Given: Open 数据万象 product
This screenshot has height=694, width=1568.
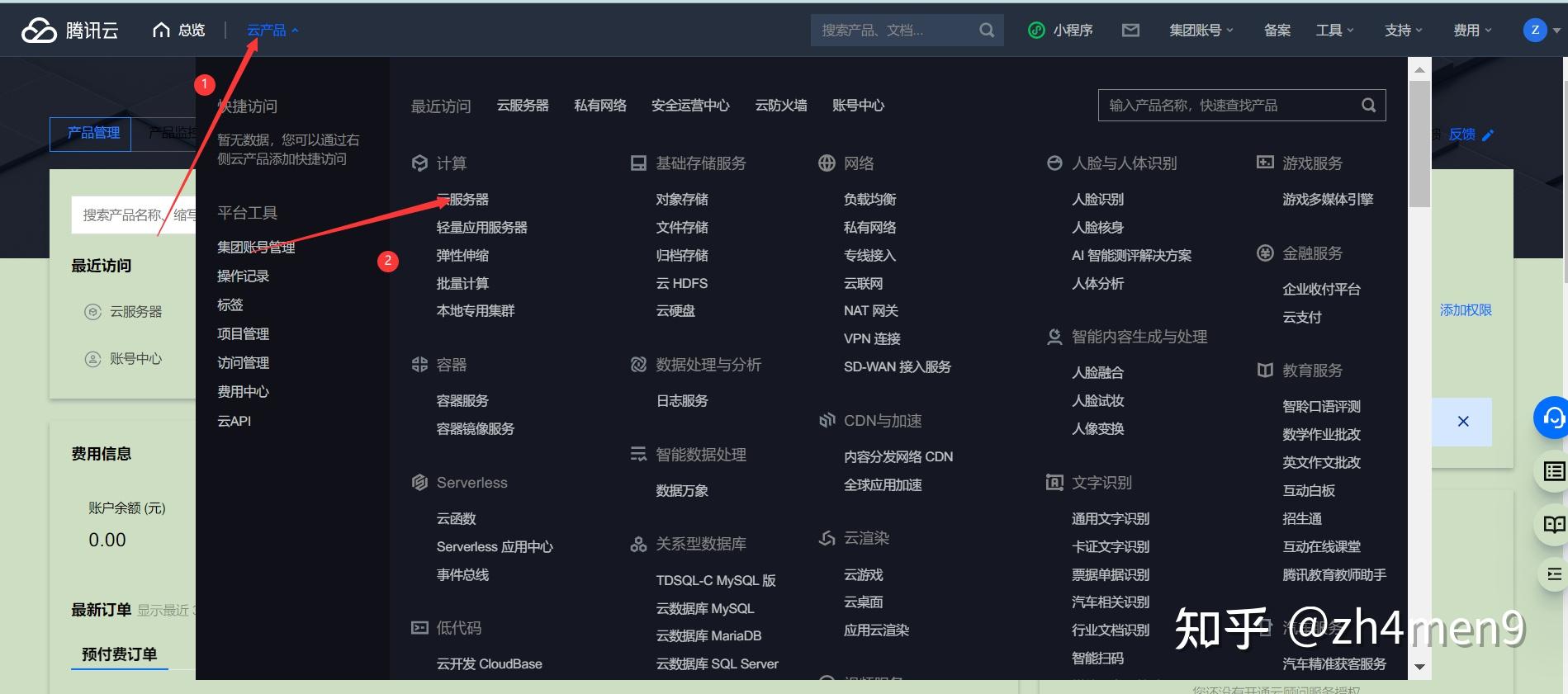Looking at the screenshot, I should [682, 491].
